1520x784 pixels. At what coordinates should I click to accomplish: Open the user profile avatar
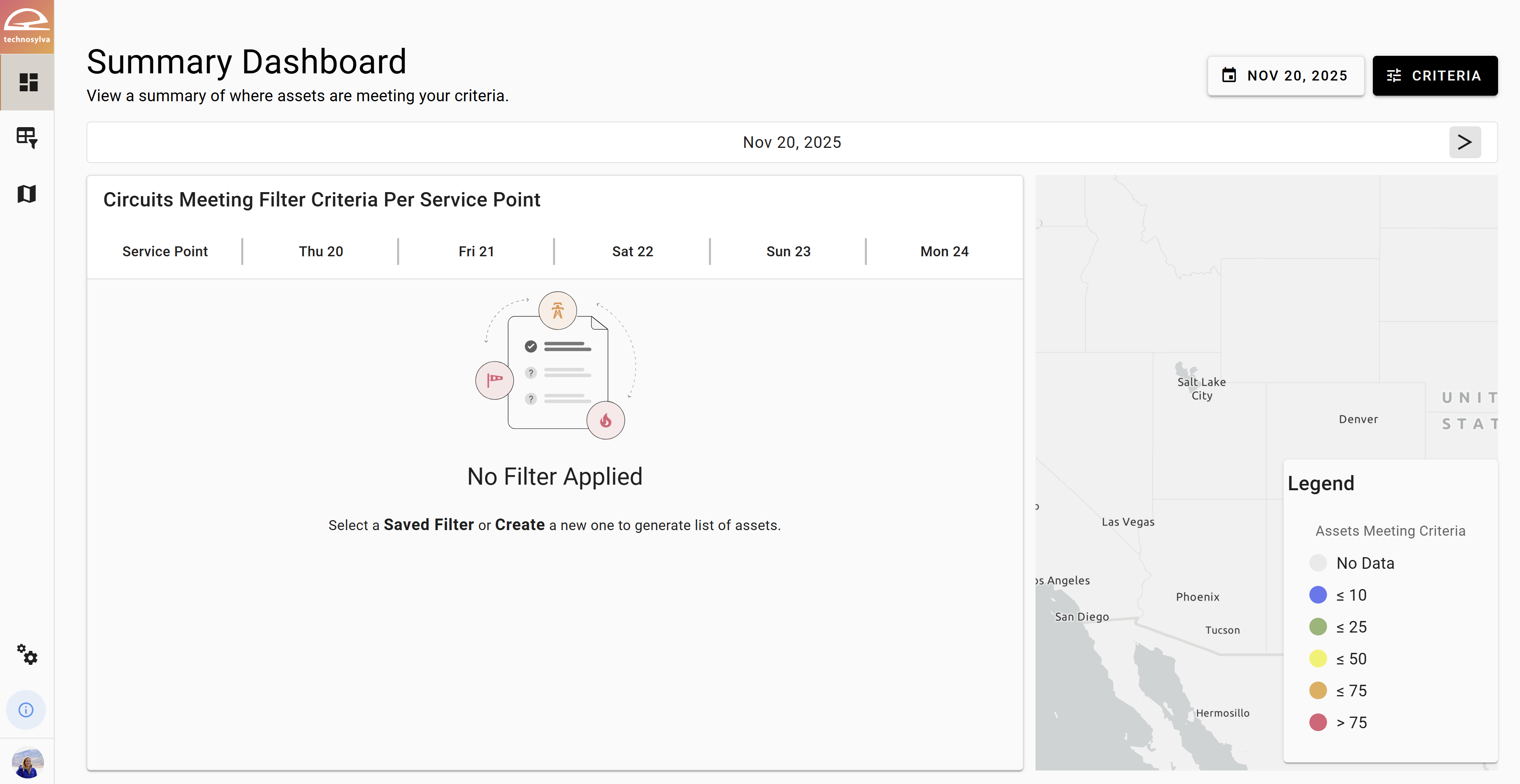tap(27, 762)
